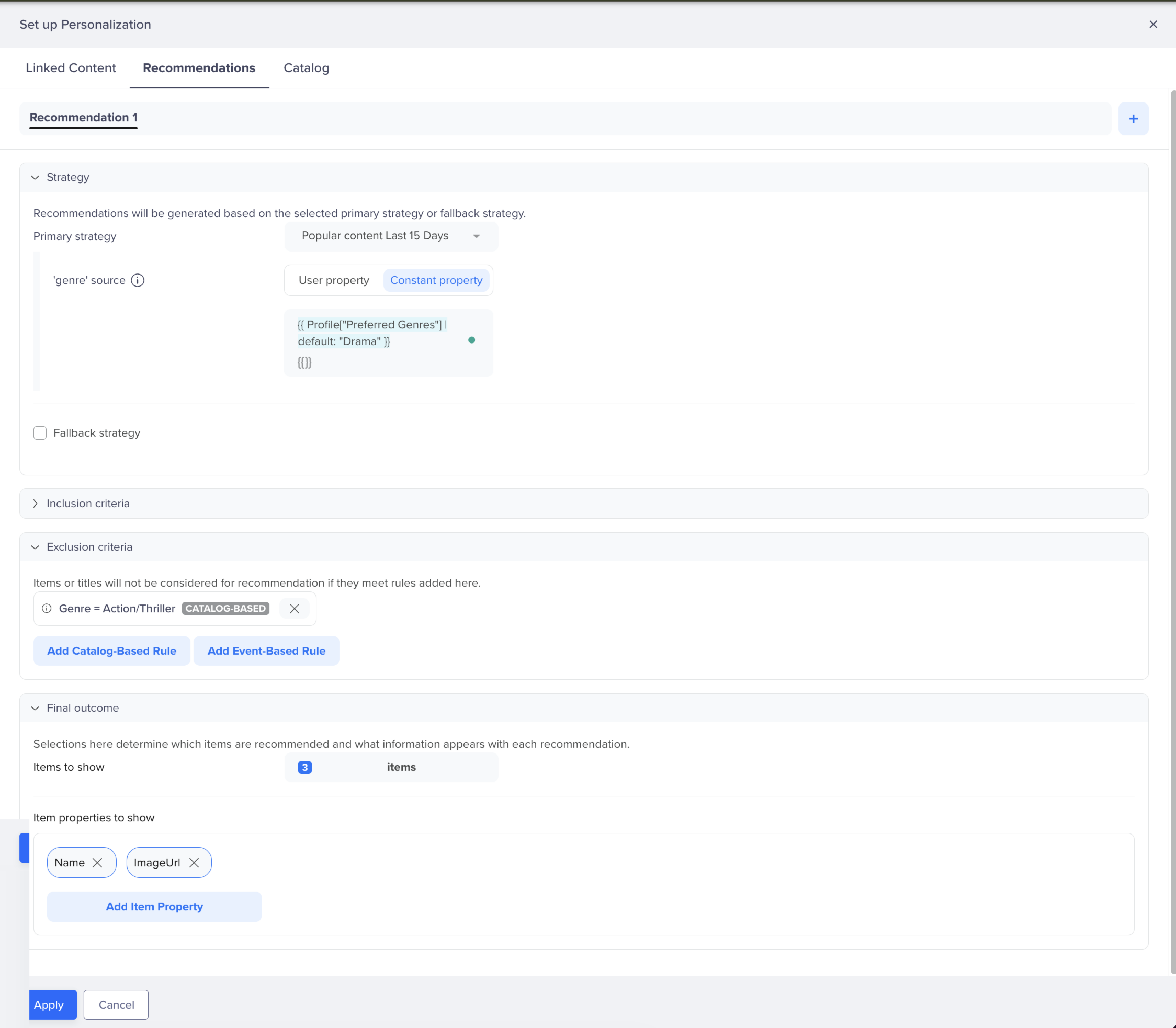Collapse the Final outcome section

[35, 708]
